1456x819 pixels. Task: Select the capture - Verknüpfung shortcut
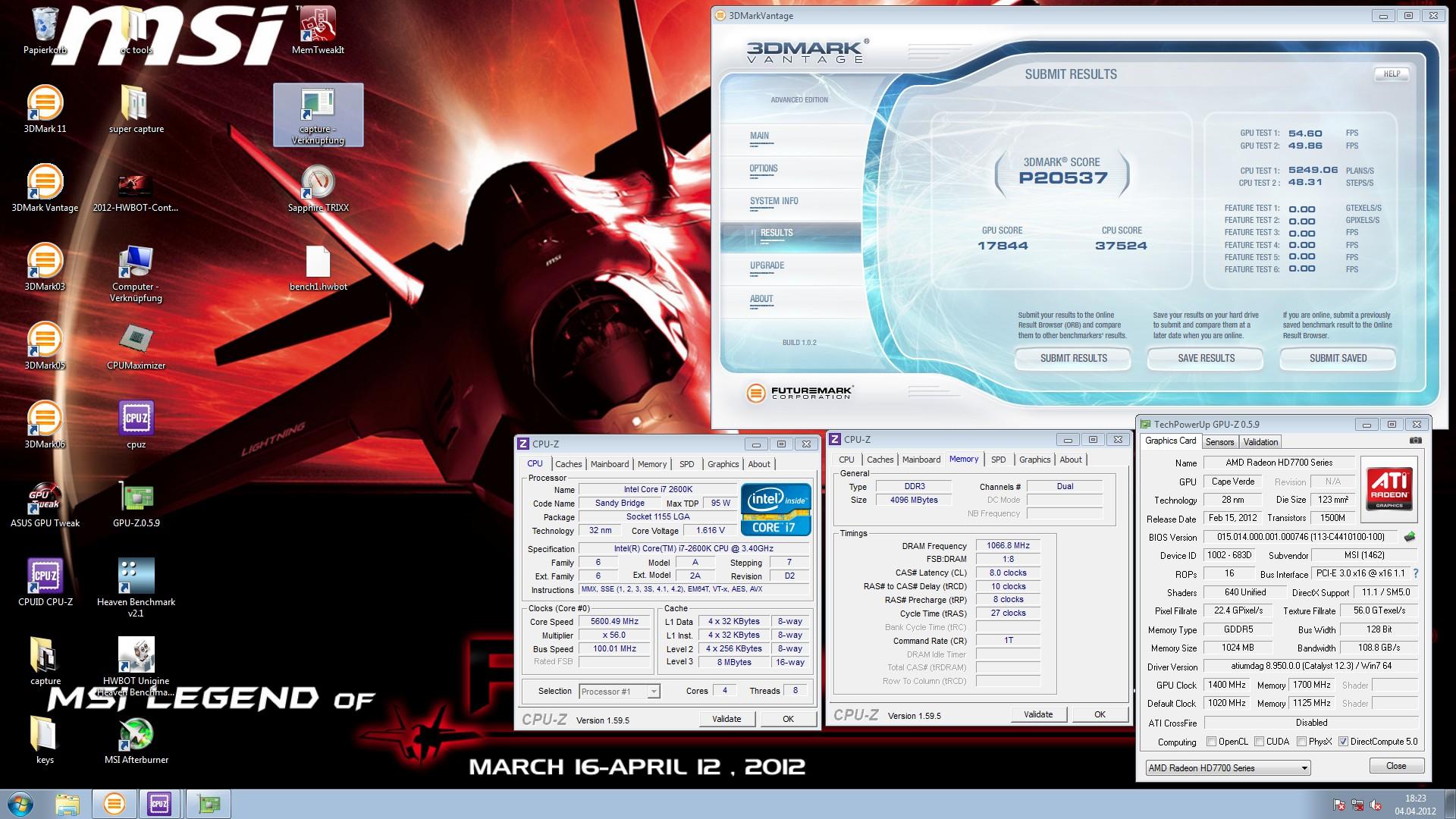tap(318, 115)
